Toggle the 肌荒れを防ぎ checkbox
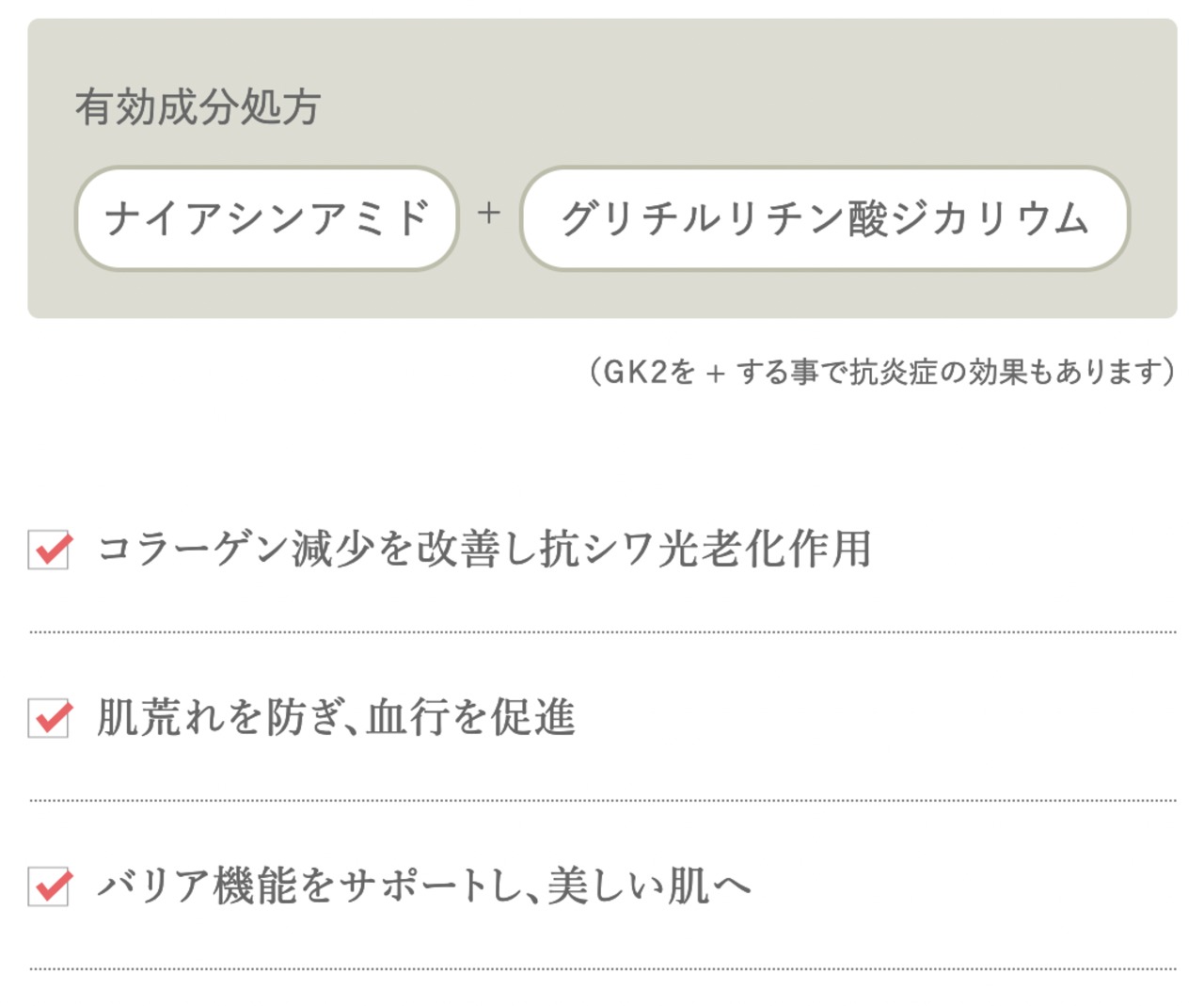This screenshot has height=1006, width=1204. point(49,718)
